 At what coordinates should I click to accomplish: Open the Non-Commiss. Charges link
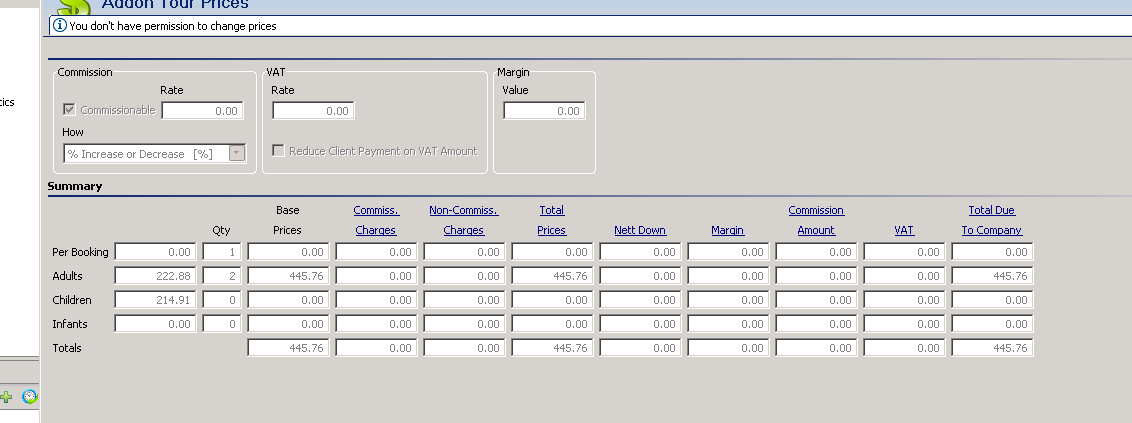(463, 220)
